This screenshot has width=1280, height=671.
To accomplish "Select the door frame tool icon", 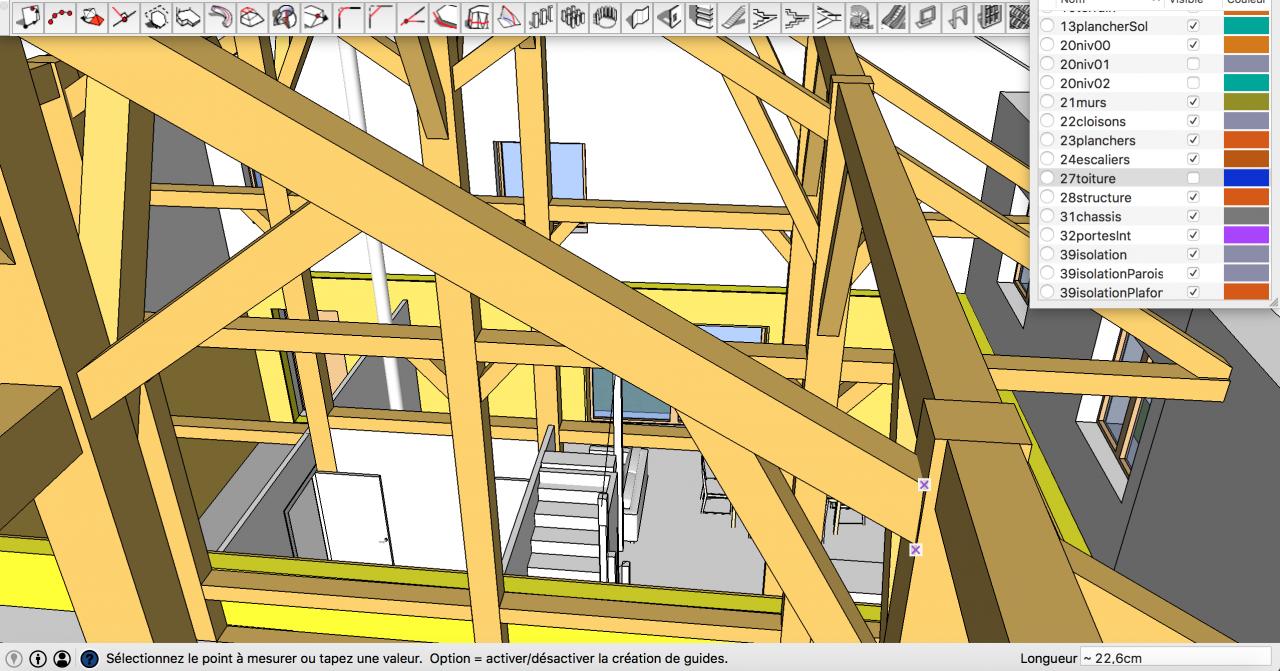I will (x=957, y=16).
